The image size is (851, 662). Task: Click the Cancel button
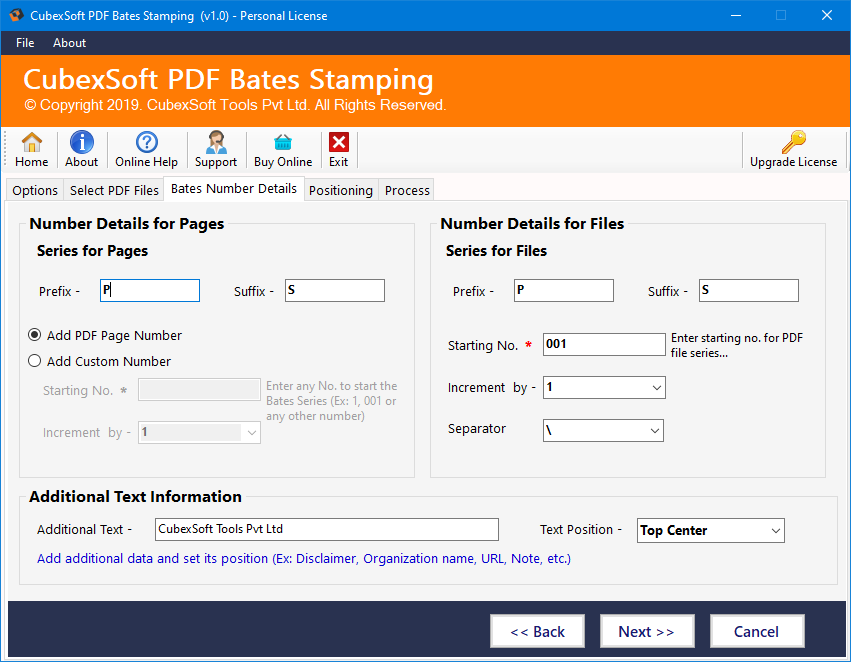tap(757, 631)
